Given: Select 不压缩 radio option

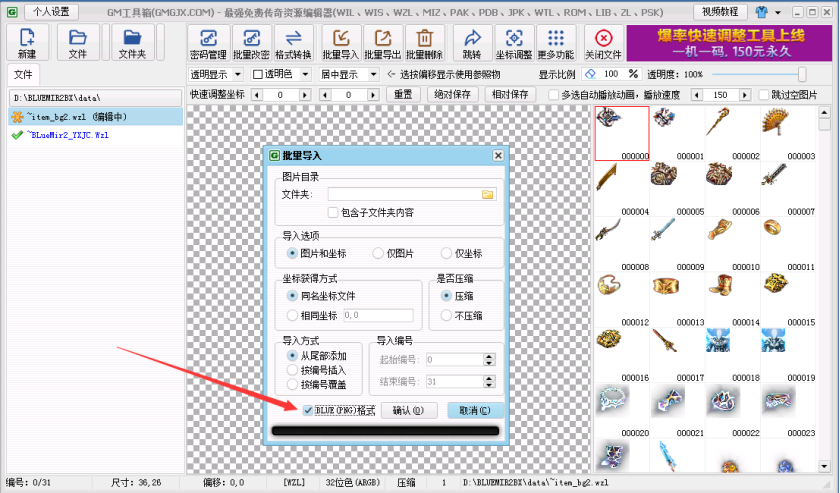Looking at the screenshot, I should 446,315.
